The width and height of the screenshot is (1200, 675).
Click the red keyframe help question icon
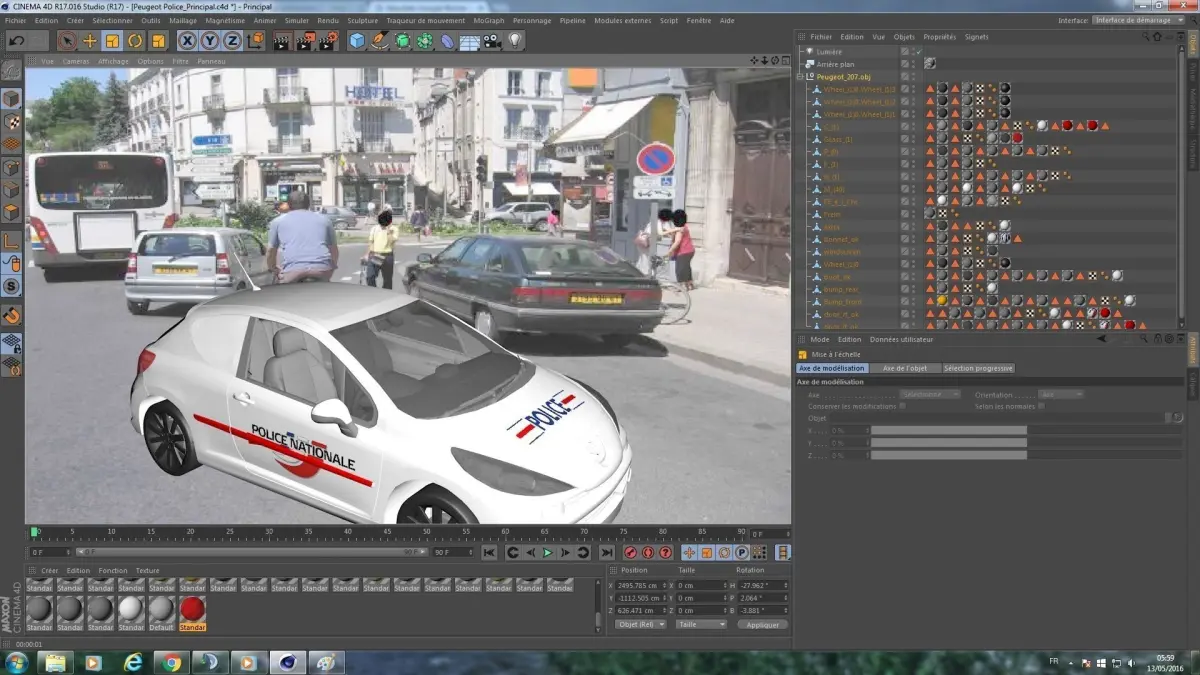(666, 553)
